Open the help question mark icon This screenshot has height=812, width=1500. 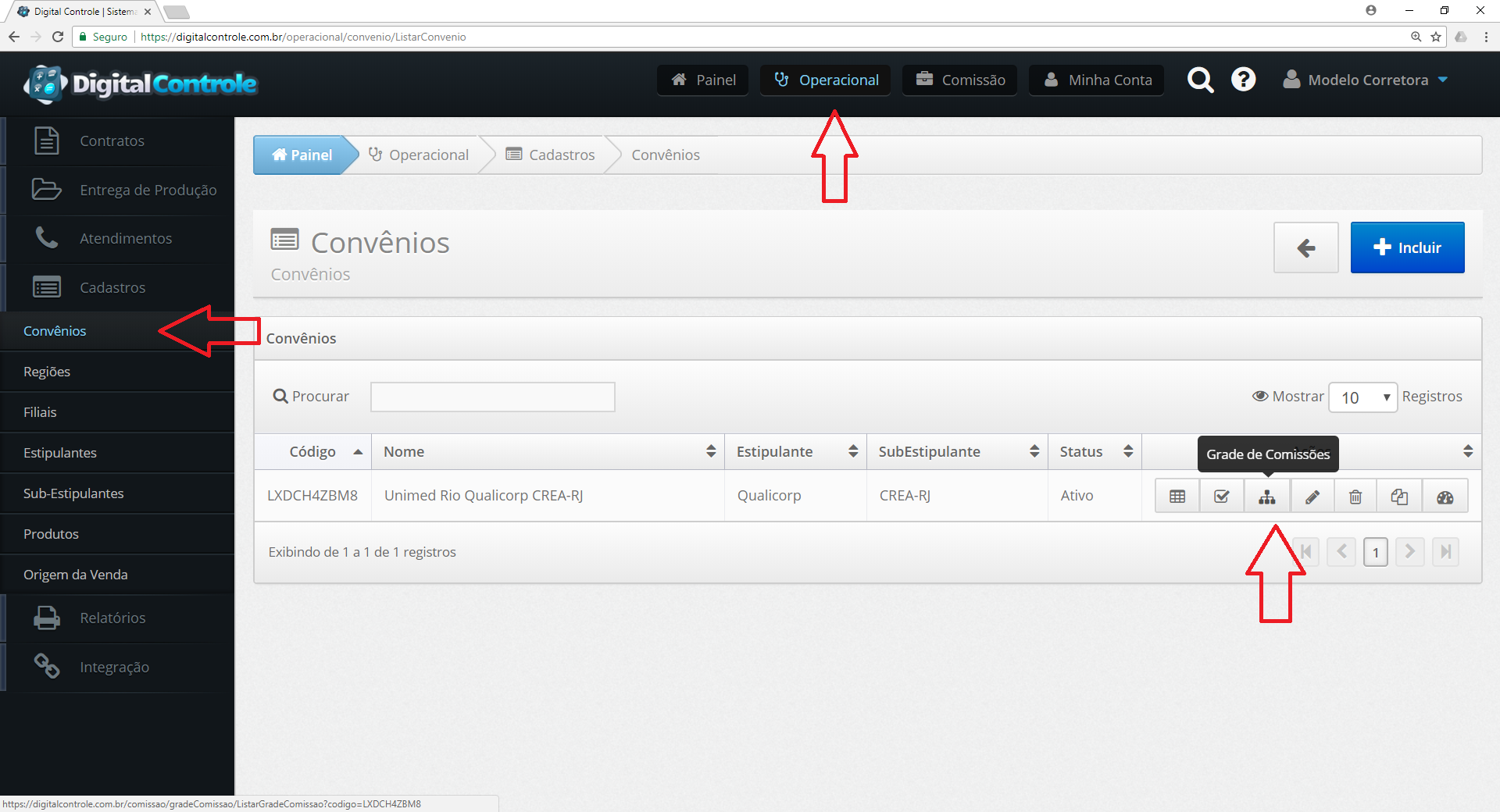[1243, 79]
